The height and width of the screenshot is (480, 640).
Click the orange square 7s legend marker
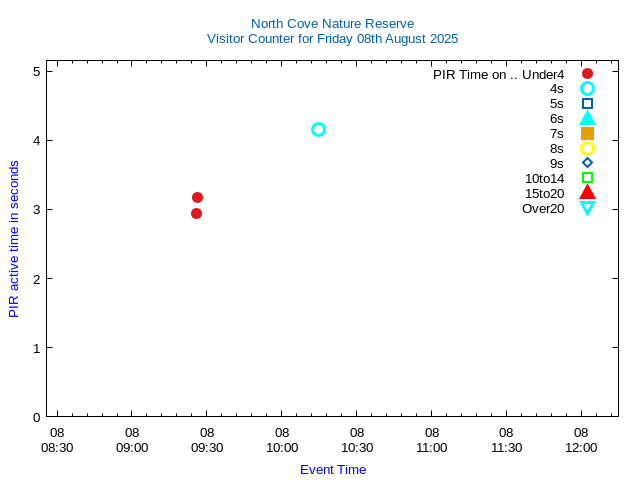pyautogui.click(x=587, y=134)
